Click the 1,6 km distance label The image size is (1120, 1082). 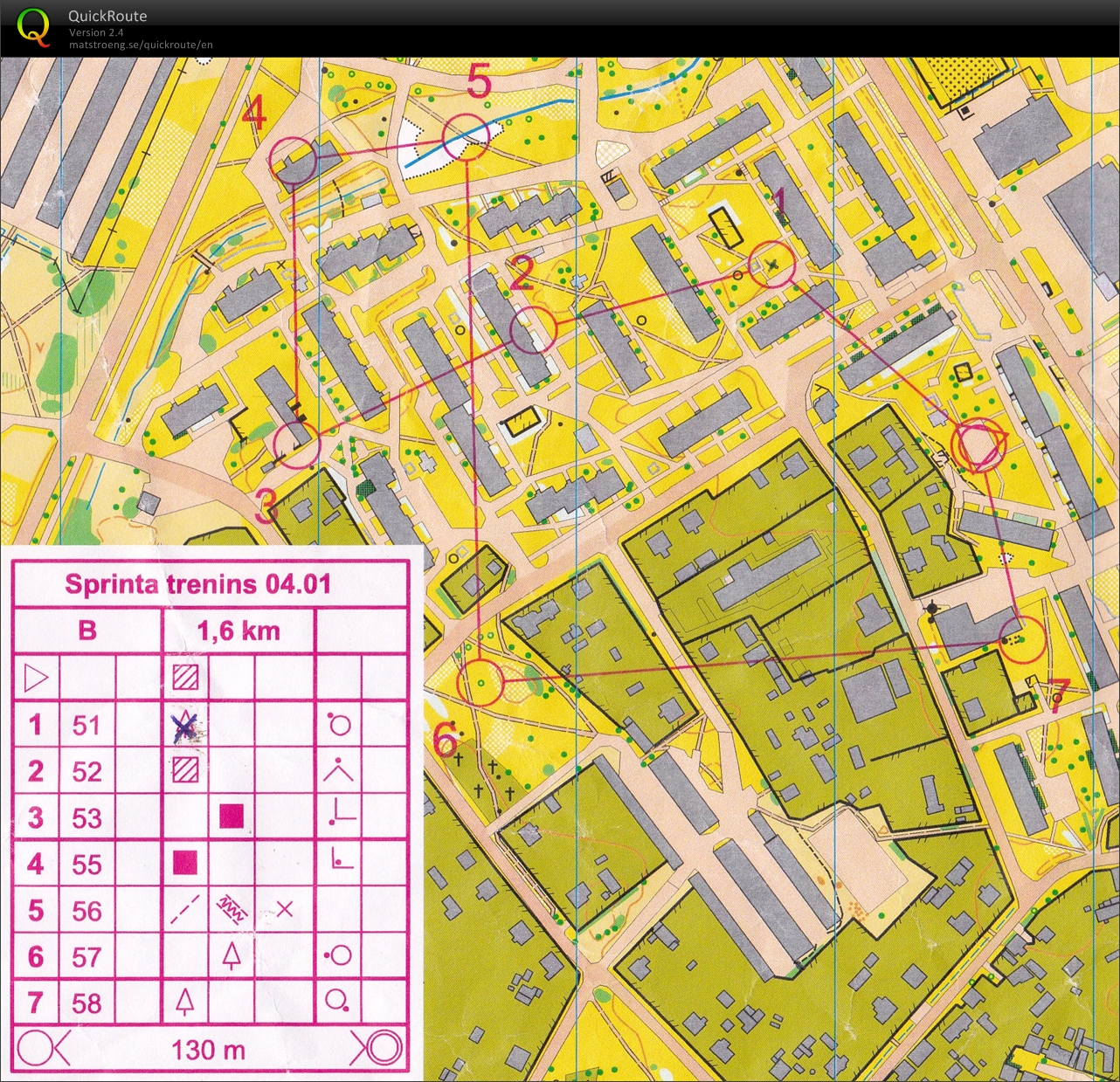(239, 631)
